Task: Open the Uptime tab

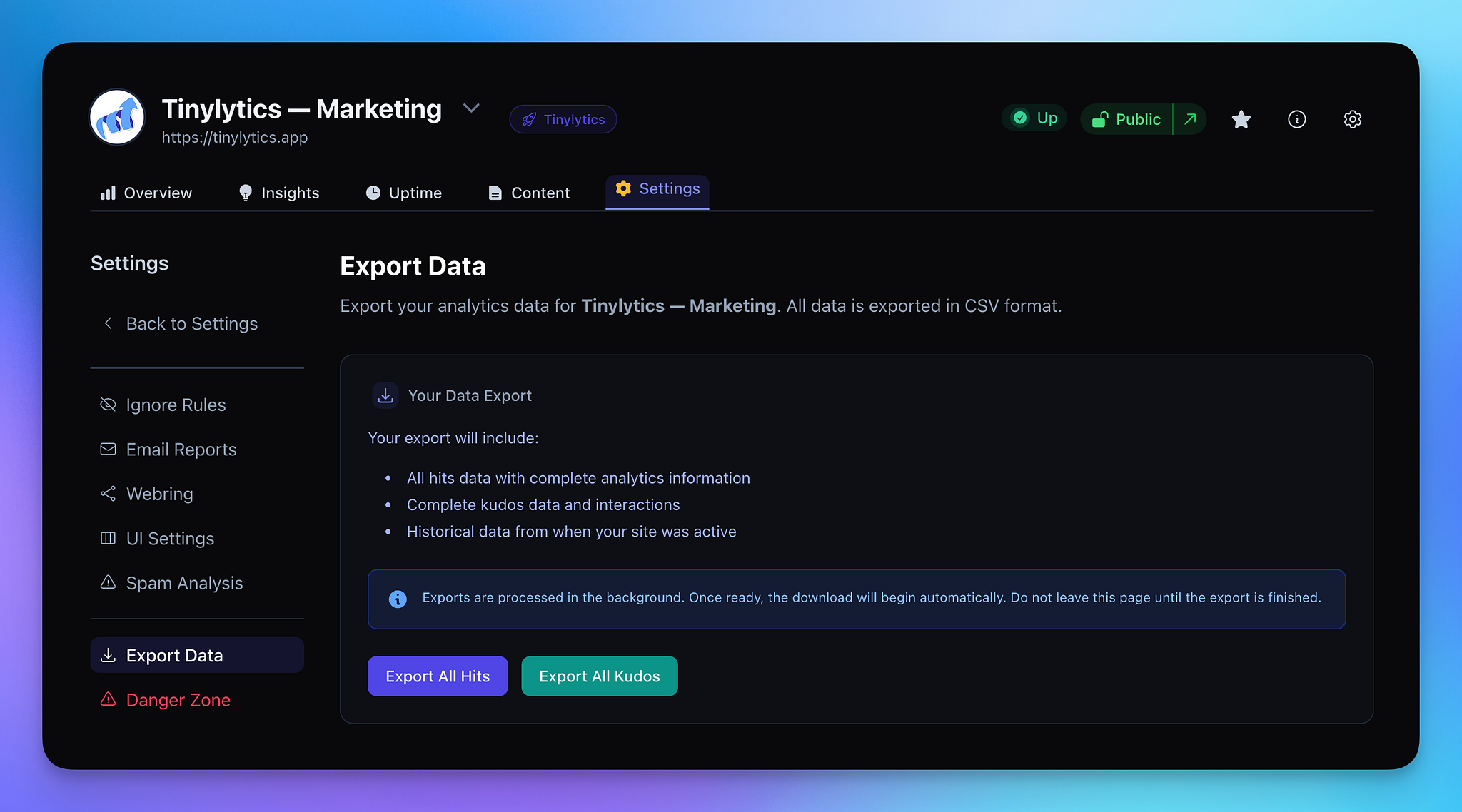Action: pos(404,193)
